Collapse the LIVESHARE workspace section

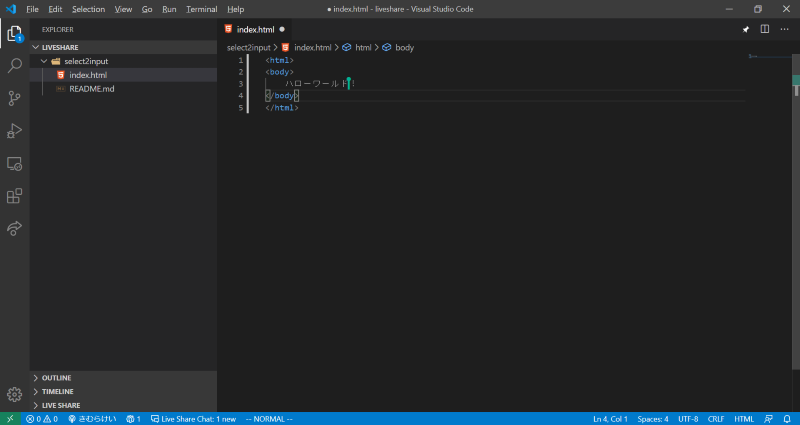(36, 47)
